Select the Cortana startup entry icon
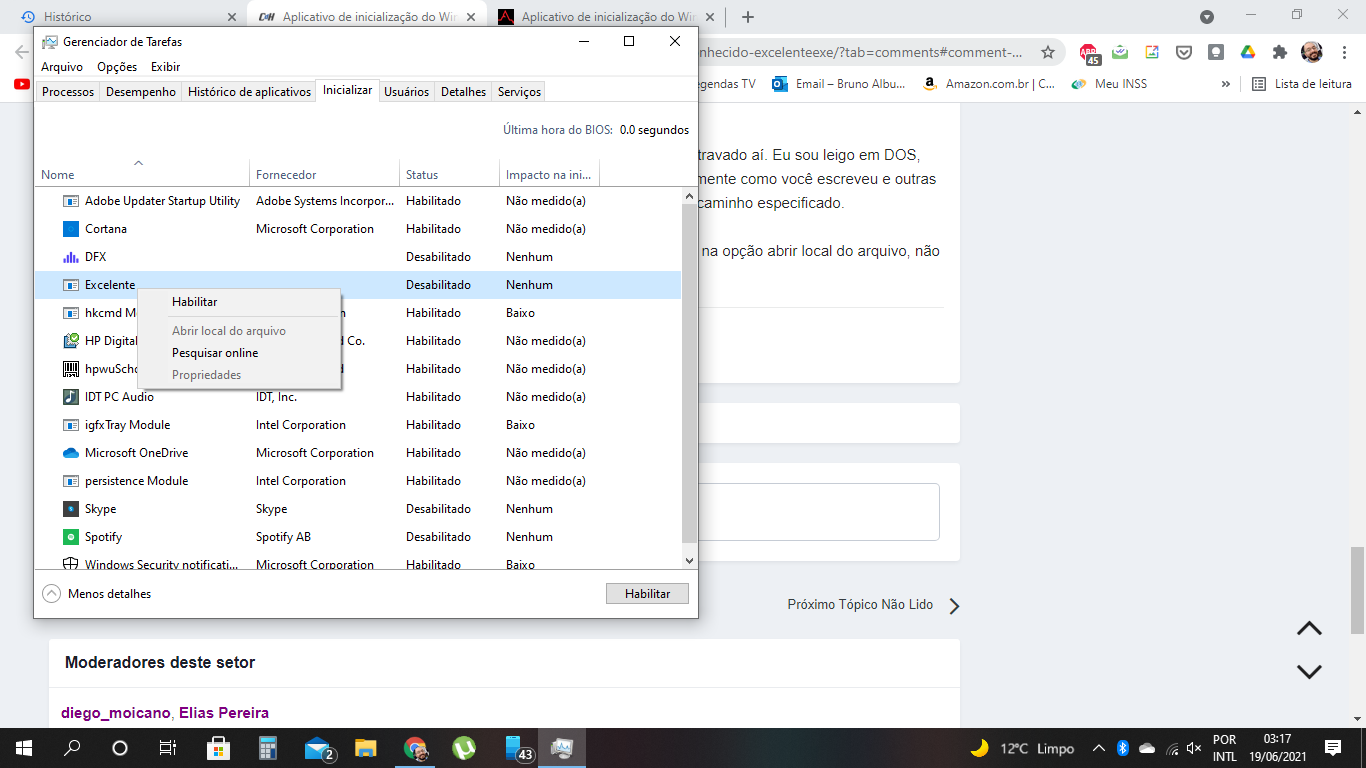Viewport: 1366px width, 768px height. (71, 229)
